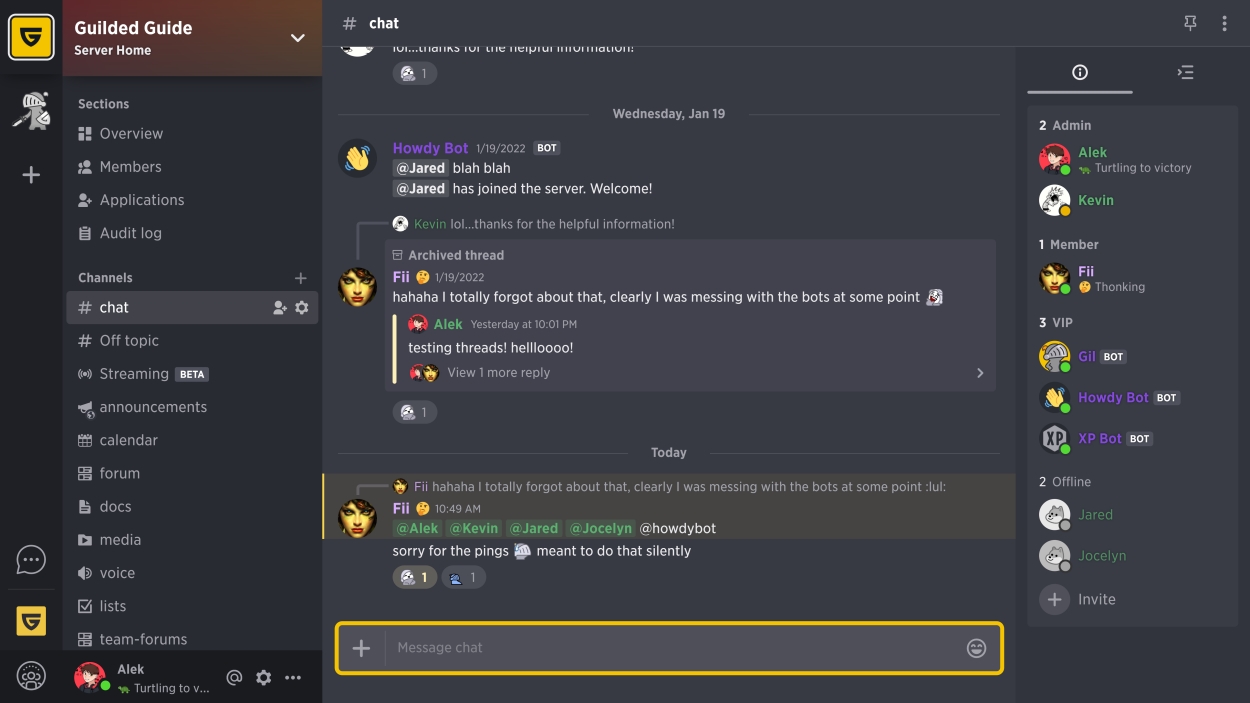This screenshot has height=703, width=1250.
Task: Click the plus icon to attach media
Action: [361, 648]
